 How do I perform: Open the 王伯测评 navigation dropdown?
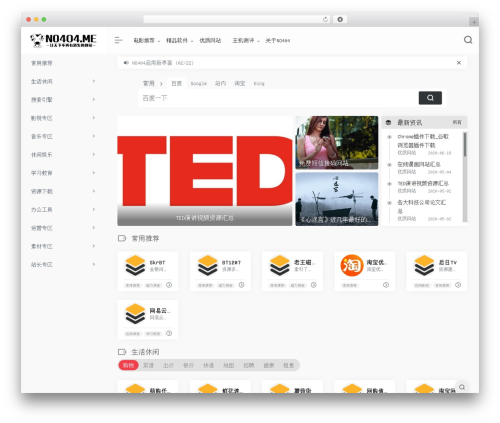tap(246, 40)
